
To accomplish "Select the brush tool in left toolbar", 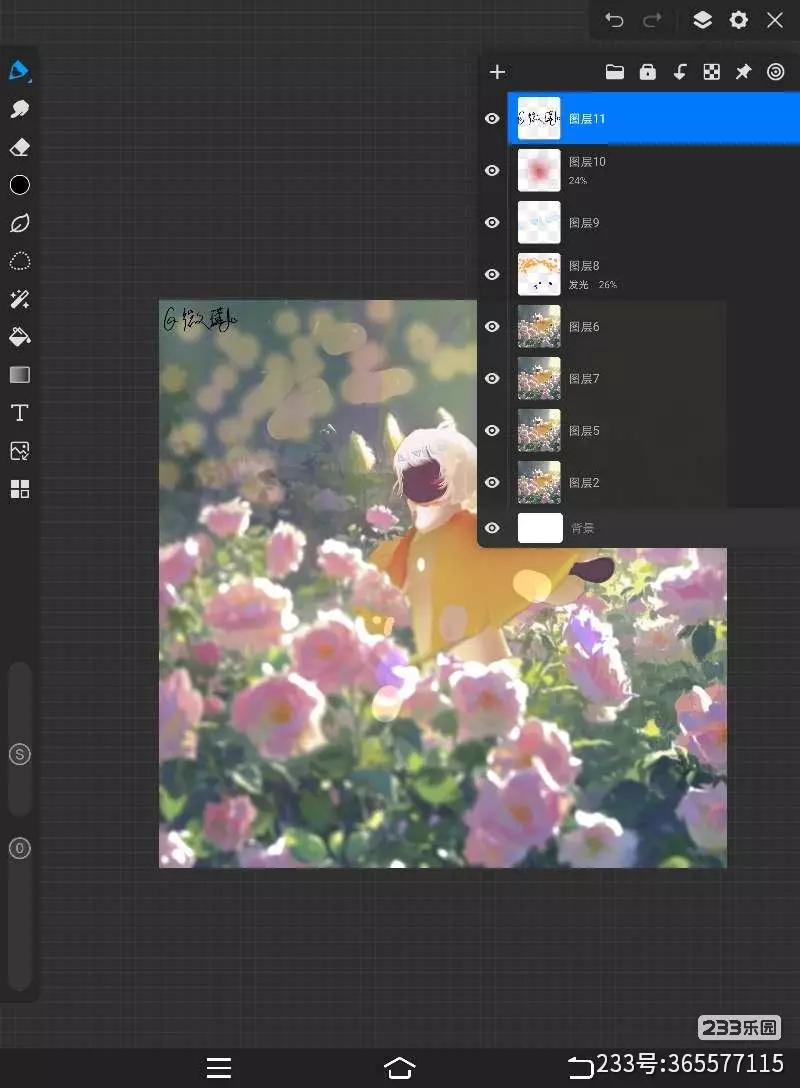I will pyautogui.click(x=19, y=71).
